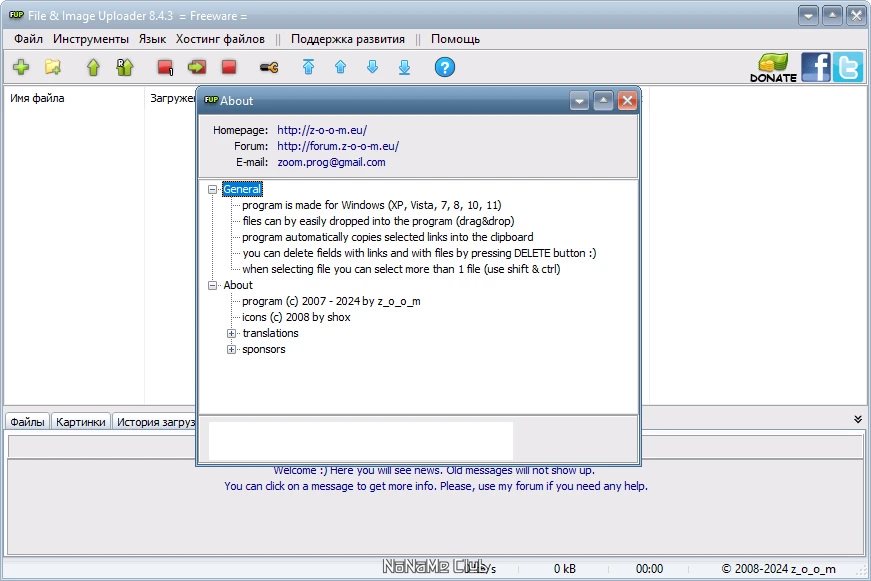Click the key account settings icon
Viewport: 871px width, 581px height.
click(x=269, y=68)
